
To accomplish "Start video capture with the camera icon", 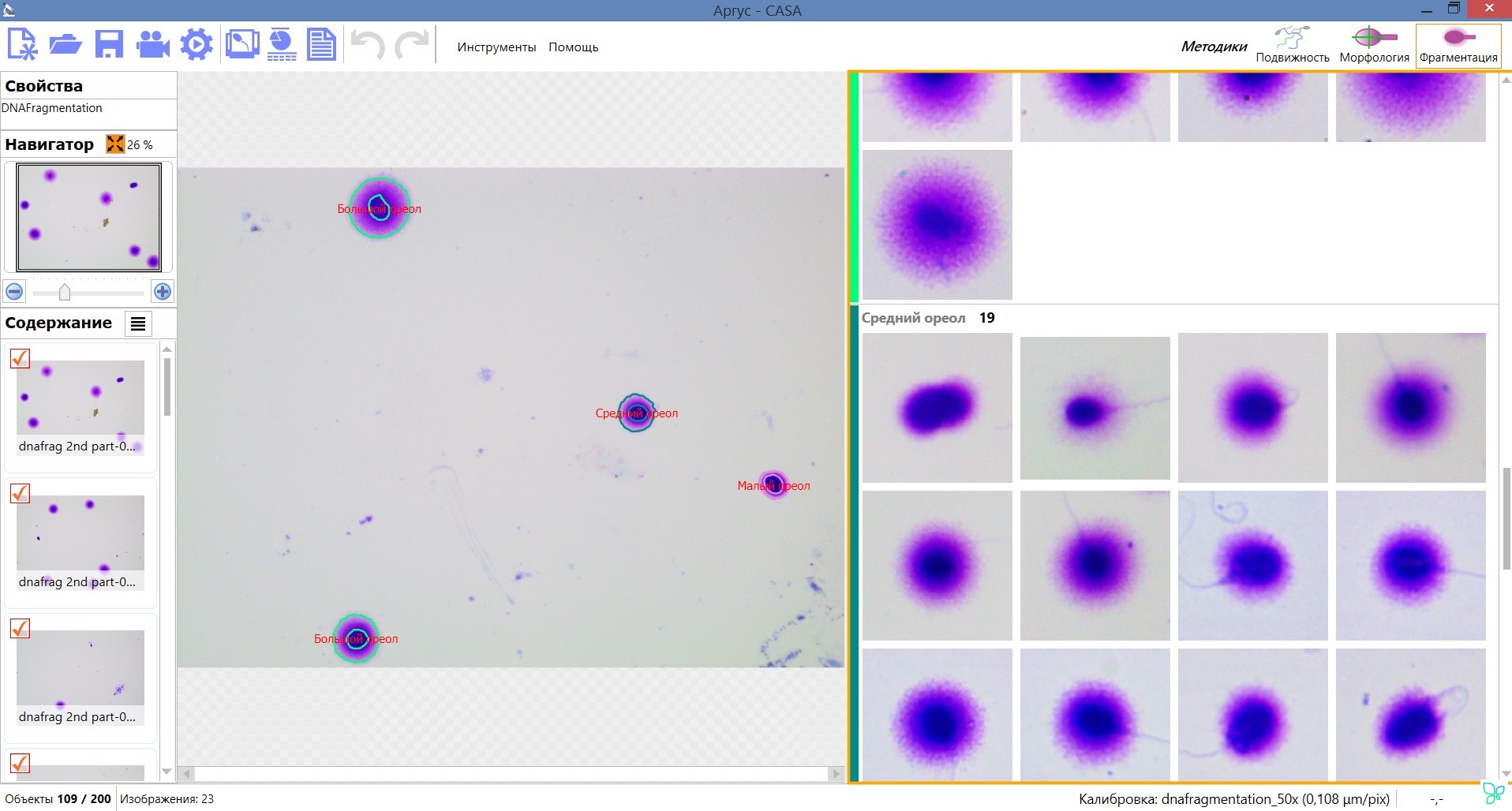I will [x=153, y=44].
